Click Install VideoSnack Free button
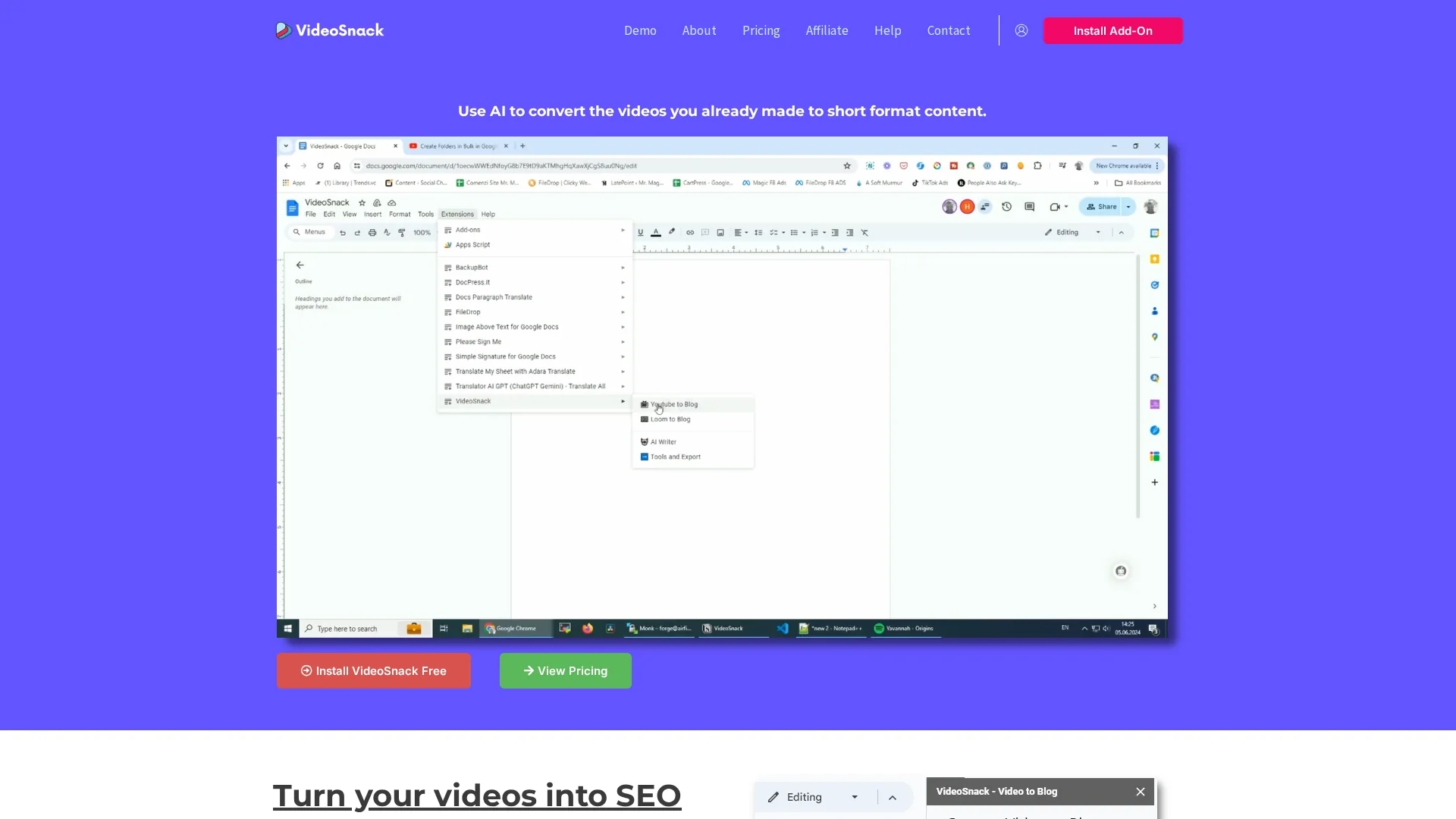The image size is (1456, 819). click(x=373, y=670)
